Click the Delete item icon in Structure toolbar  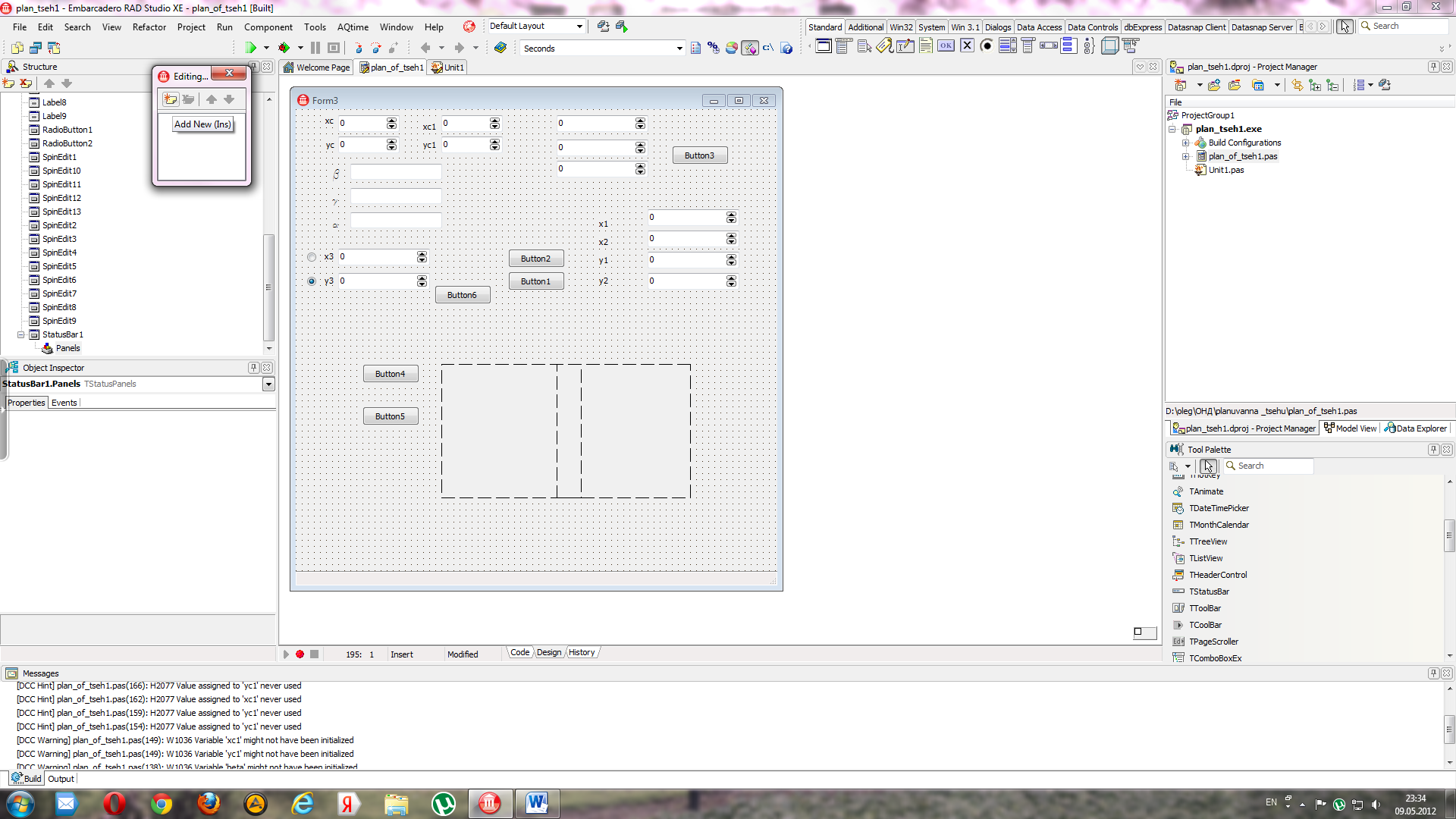26,83
